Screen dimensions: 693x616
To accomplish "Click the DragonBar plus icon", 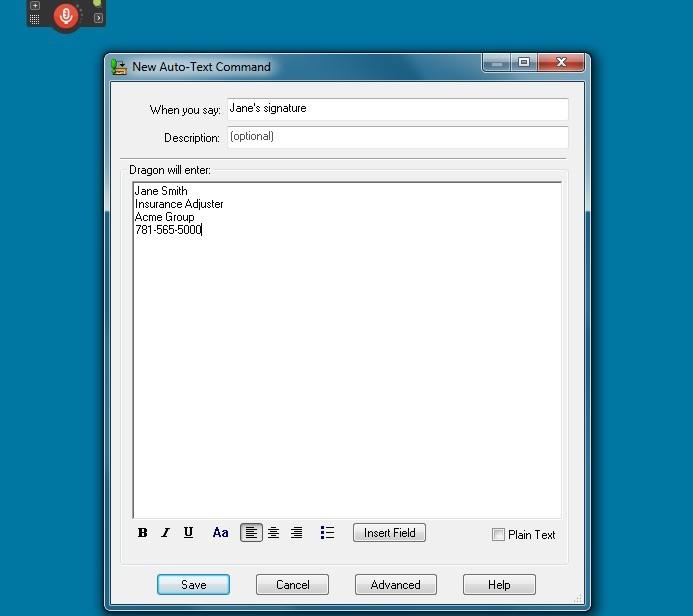I will pyautogui.click(x=35, y=6).
